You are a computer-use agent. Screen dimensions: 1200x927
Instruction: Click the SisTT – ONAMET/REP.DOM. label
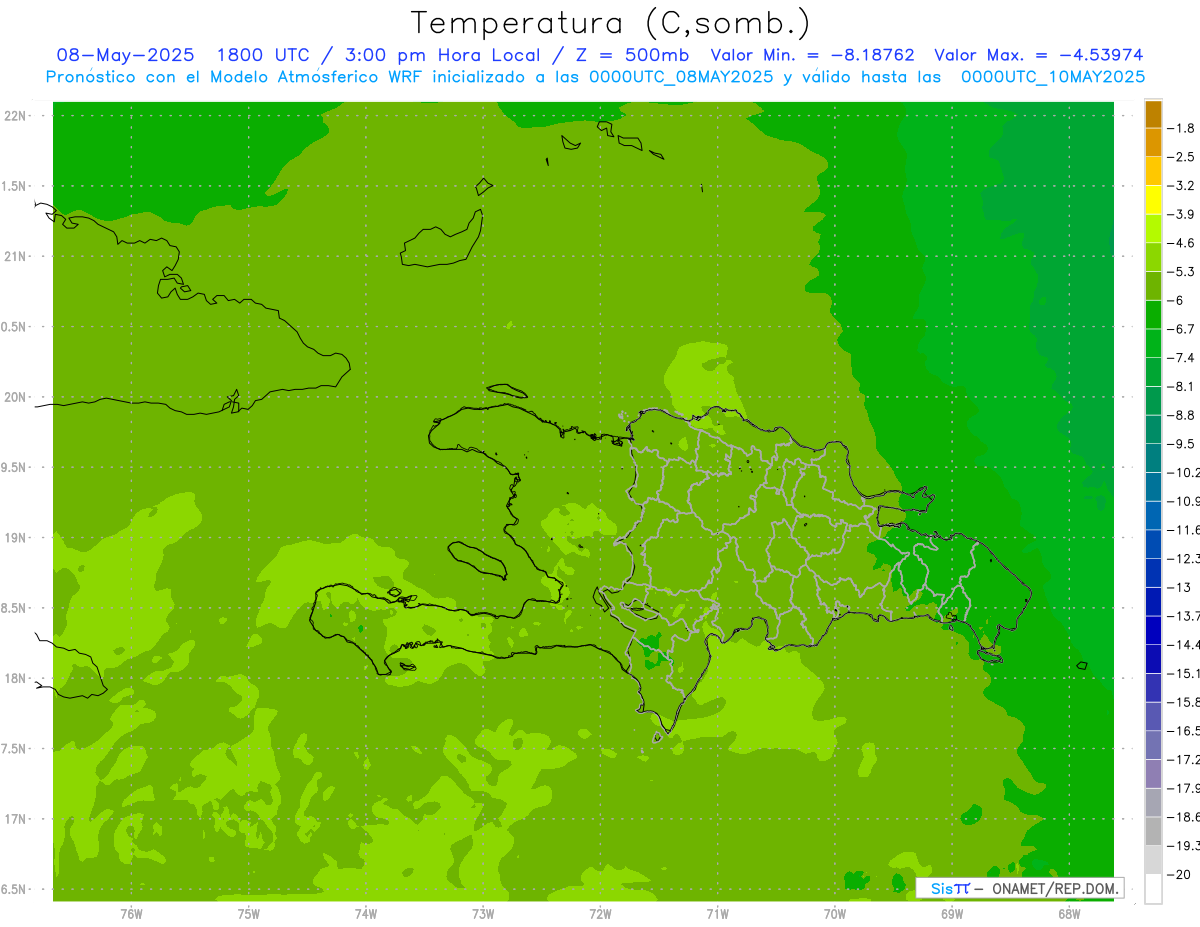pyautogui.click(x=1020, y=888)
